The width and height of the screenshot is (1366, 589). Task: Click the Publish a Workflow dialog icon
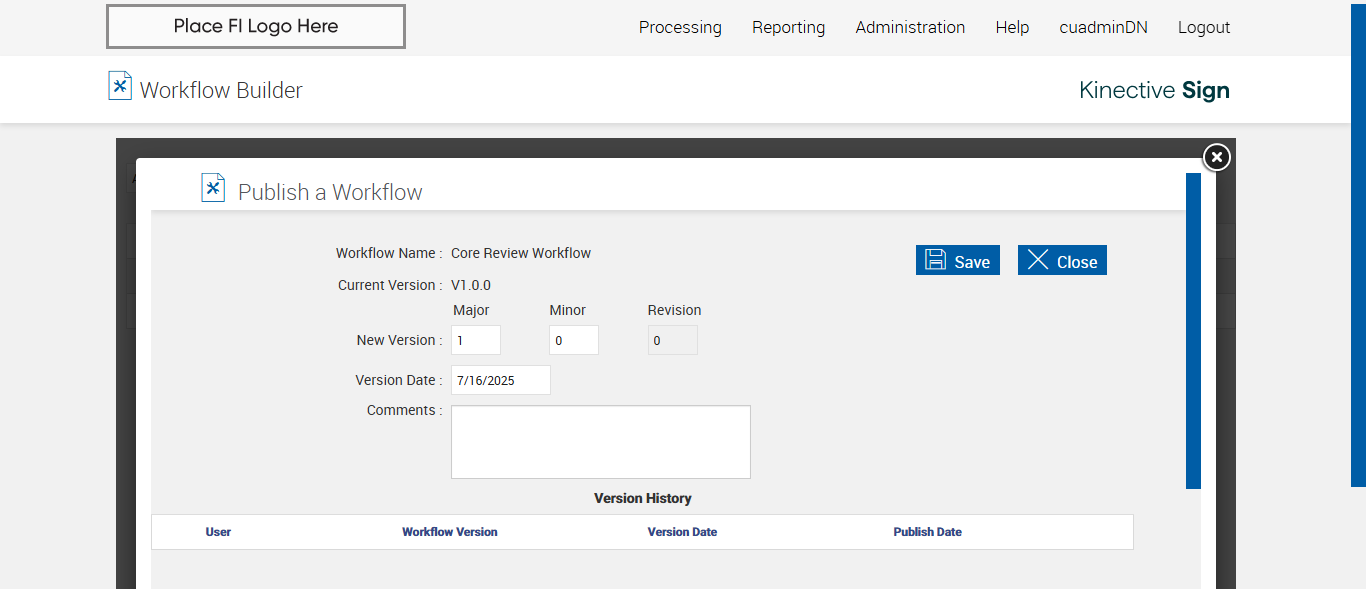pyautogui.click(x=213, y=188)
